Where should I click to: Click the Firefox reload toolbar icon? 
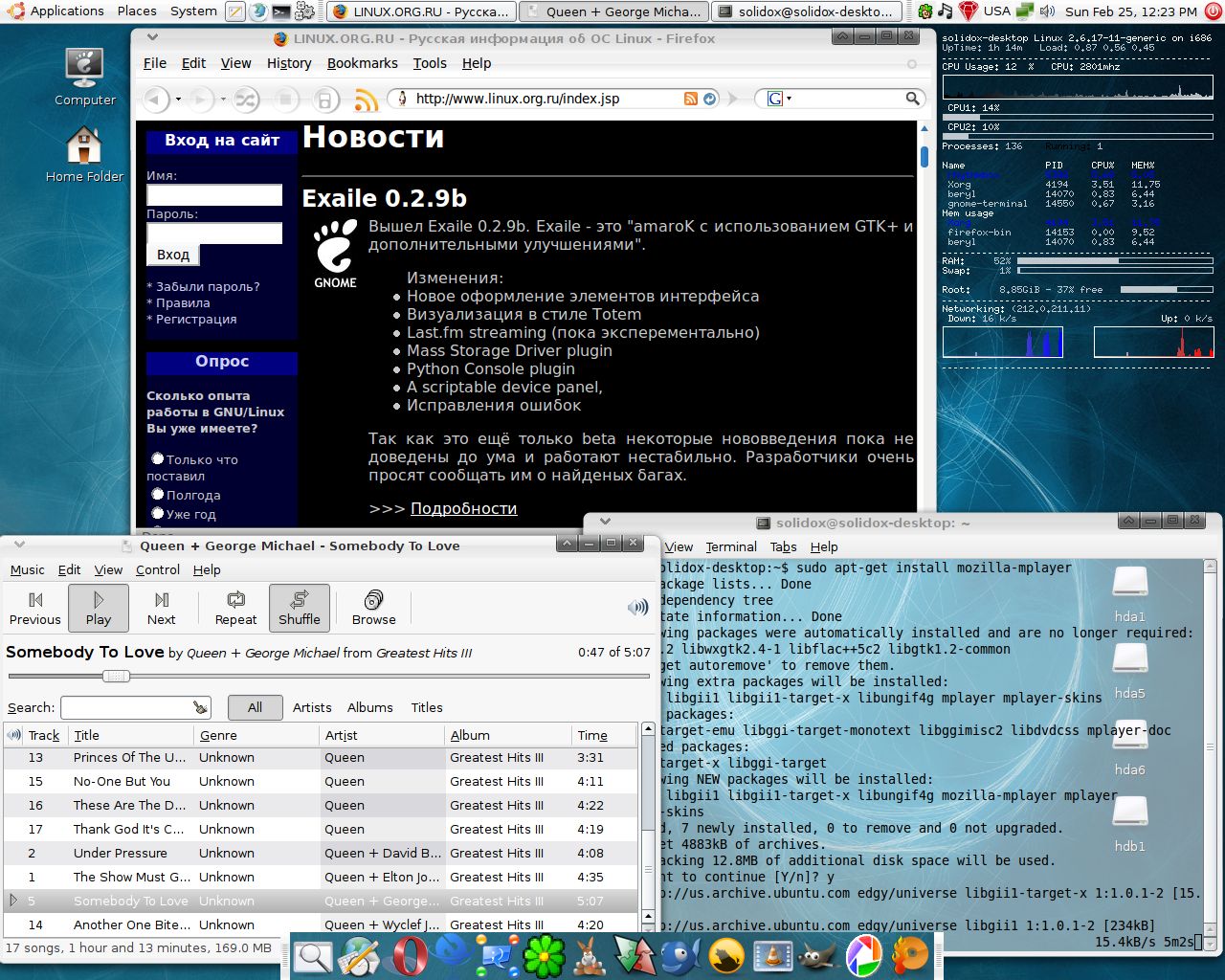[x=246, y=99]
